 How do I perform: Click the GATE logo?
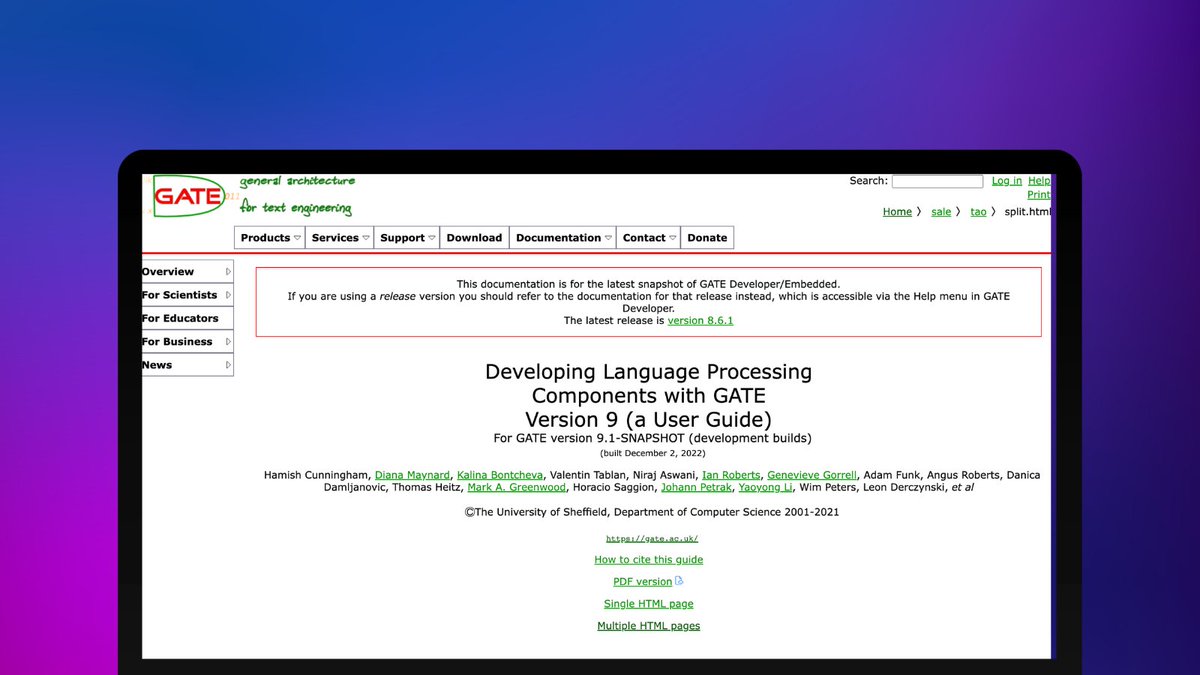tap(187, 196)
